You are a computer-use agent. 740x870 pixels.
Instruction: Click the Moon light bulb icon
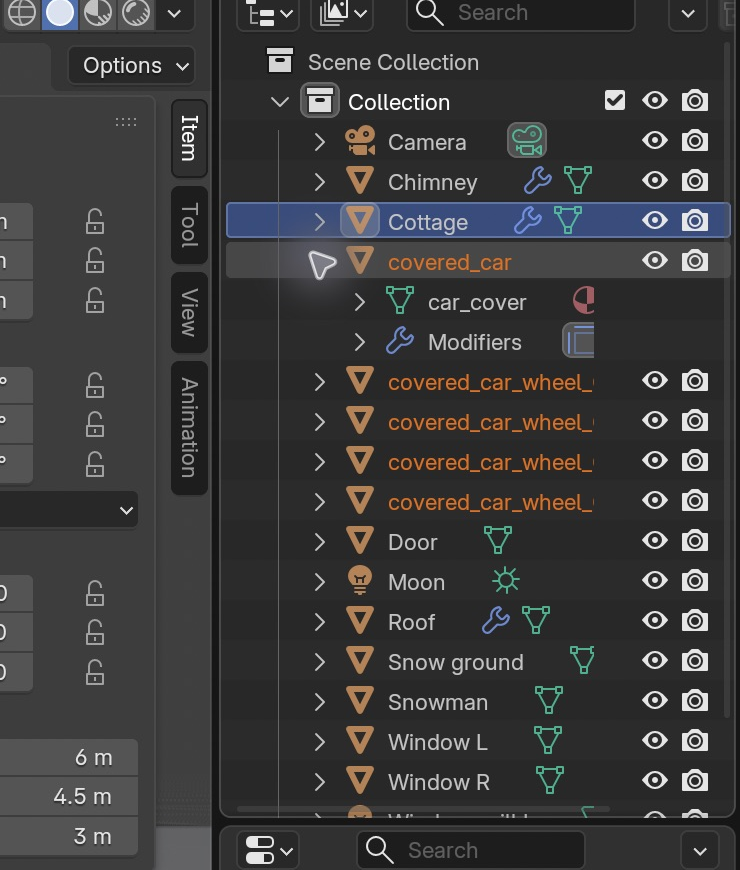(x=360, y=580)
